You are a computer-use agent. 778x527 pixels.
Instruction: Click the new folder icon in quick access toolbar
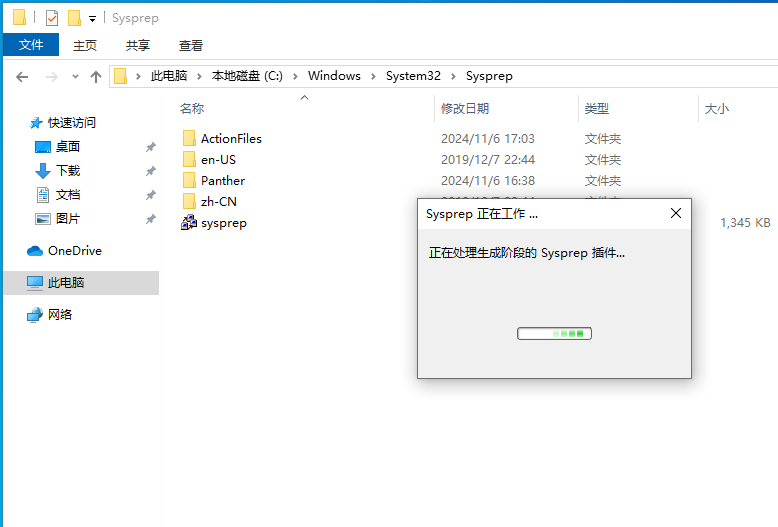pyautogui.click(x=74, y=18)
